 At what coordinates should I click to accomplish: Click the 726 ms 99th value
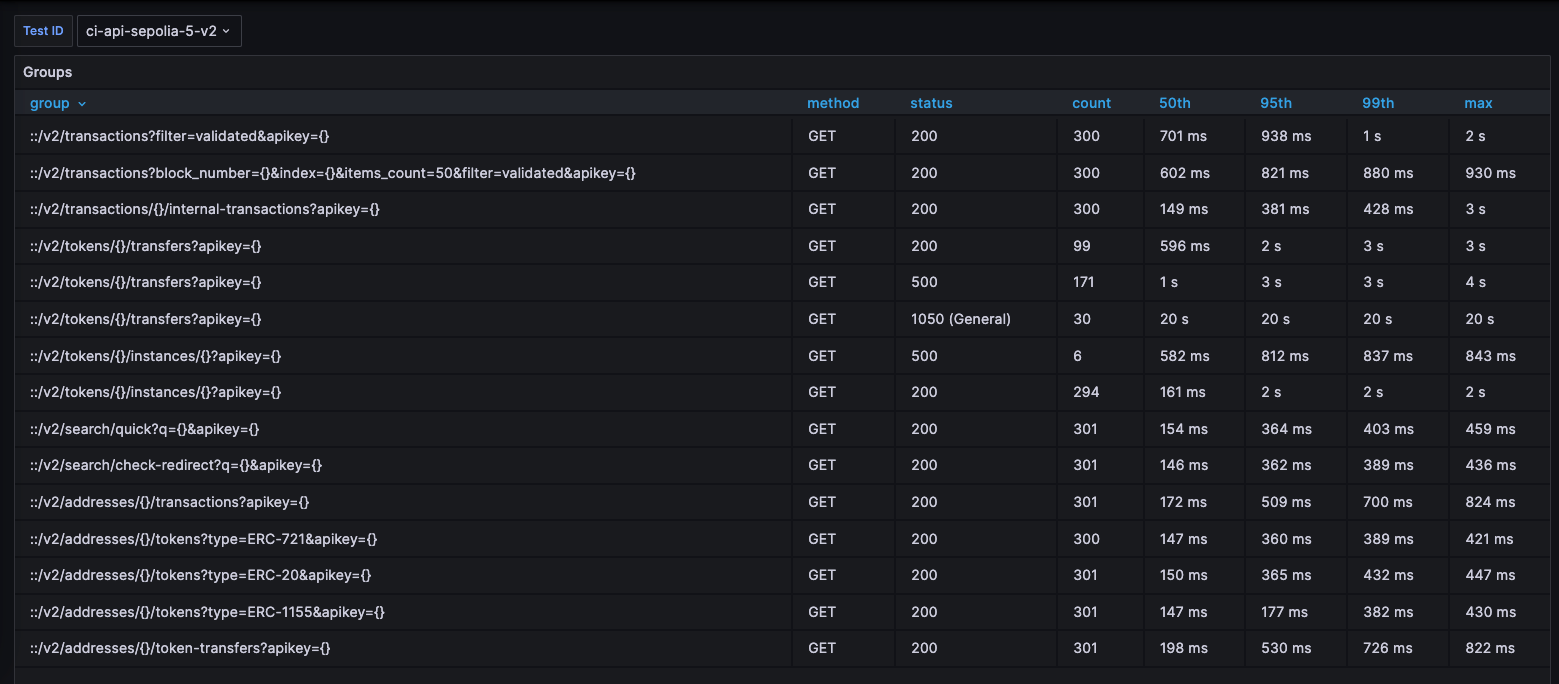point(1388,648)
